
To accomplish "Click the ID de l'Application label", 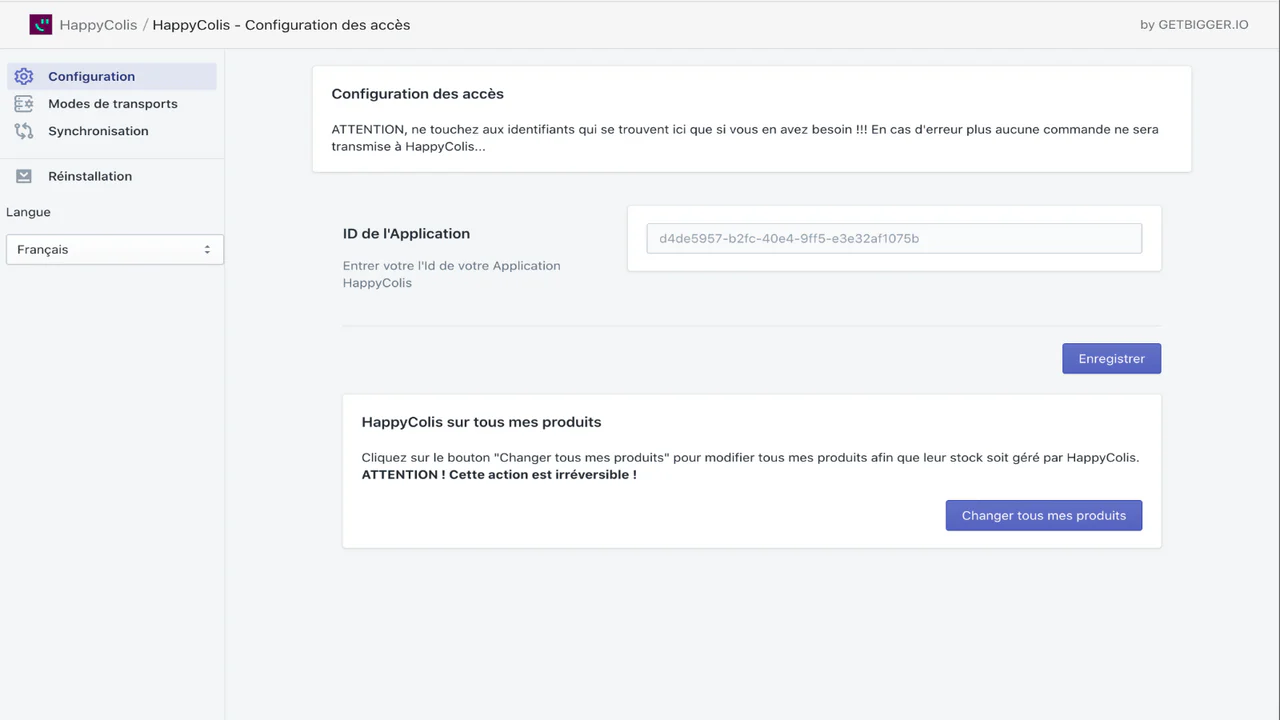I will [x=406, y=234].
